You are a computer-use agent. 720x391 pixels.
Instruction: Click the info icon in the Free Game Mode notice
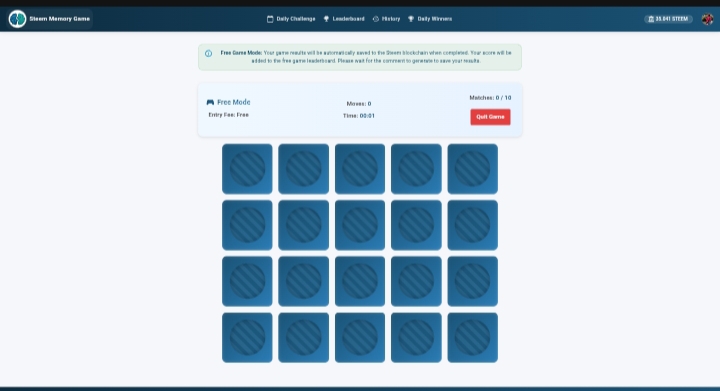[208, 53]
